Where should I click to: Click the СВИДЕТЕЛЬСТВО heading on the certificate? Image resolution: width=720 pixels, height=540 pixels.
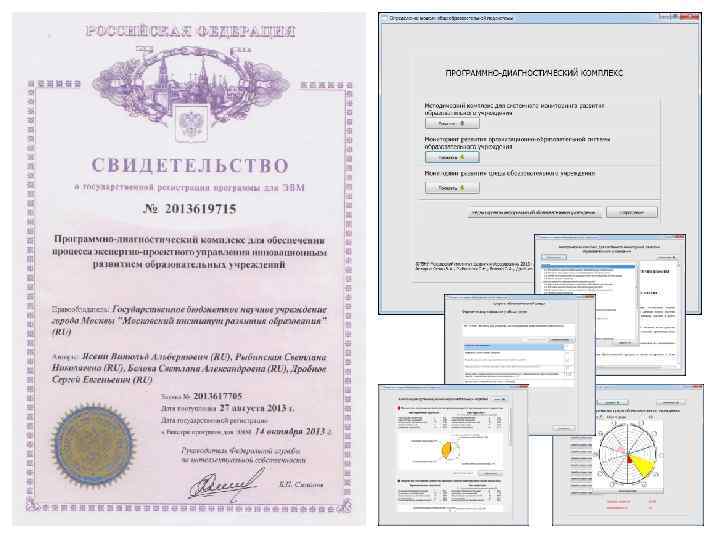[190, 165]
